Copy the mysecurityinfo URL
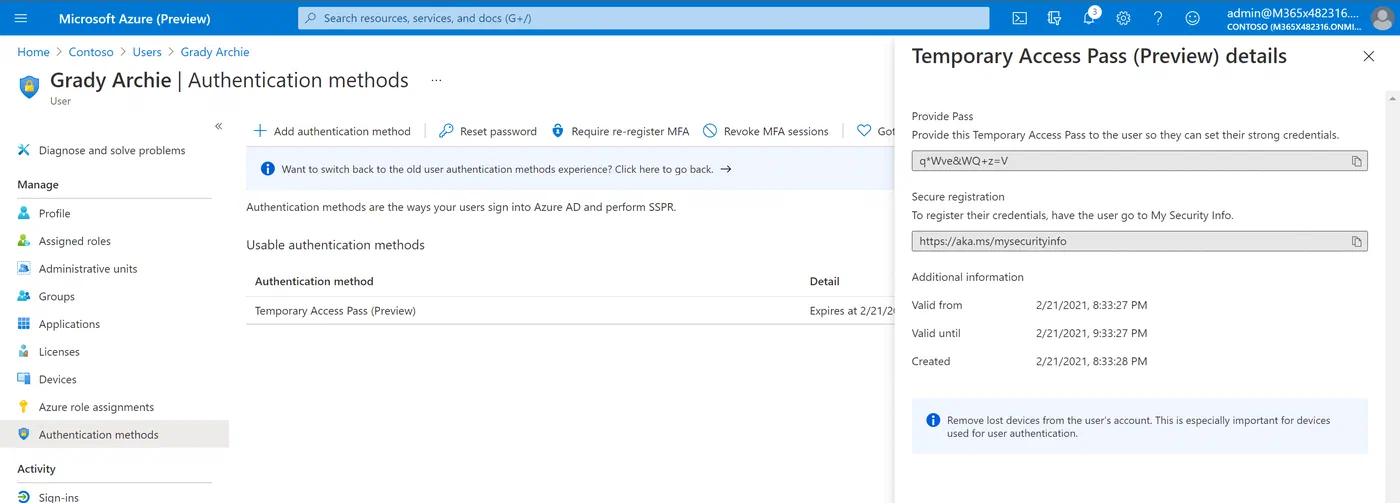 coord(1357,241)
